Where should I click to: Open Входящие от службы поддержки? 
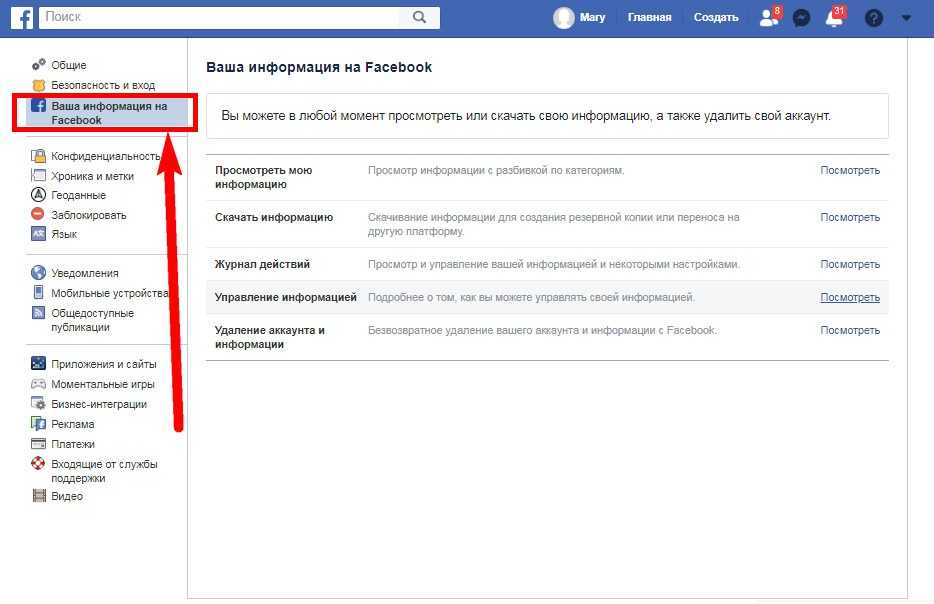click(104, 471)
